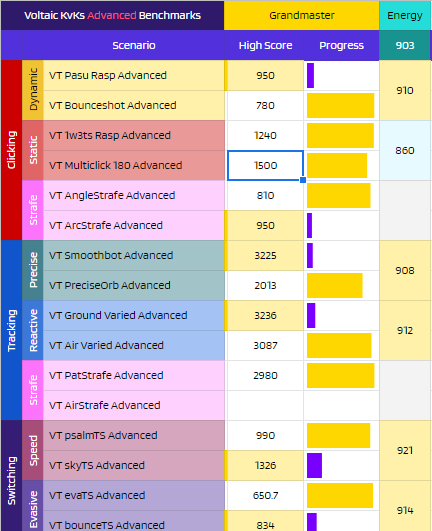432x531 pixels.
Task: Click the VT Smoothbot Advanced scenario cell
Action: pos(134,255)
